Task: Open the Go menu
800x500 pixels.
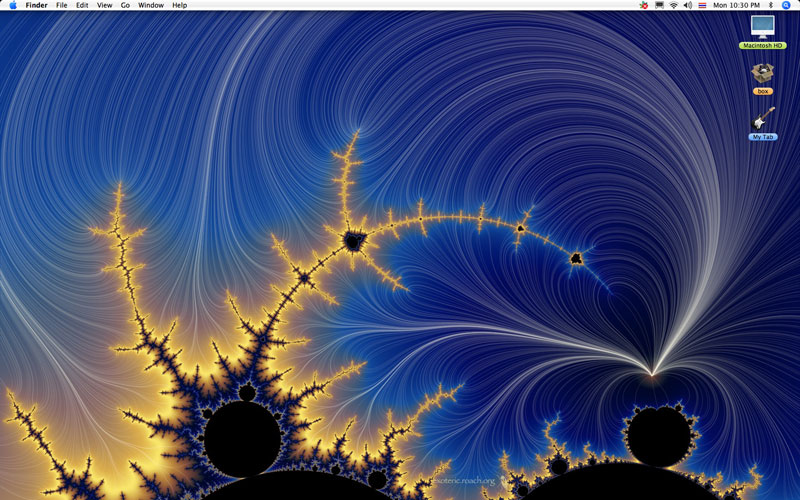Action: pos(126,5)
